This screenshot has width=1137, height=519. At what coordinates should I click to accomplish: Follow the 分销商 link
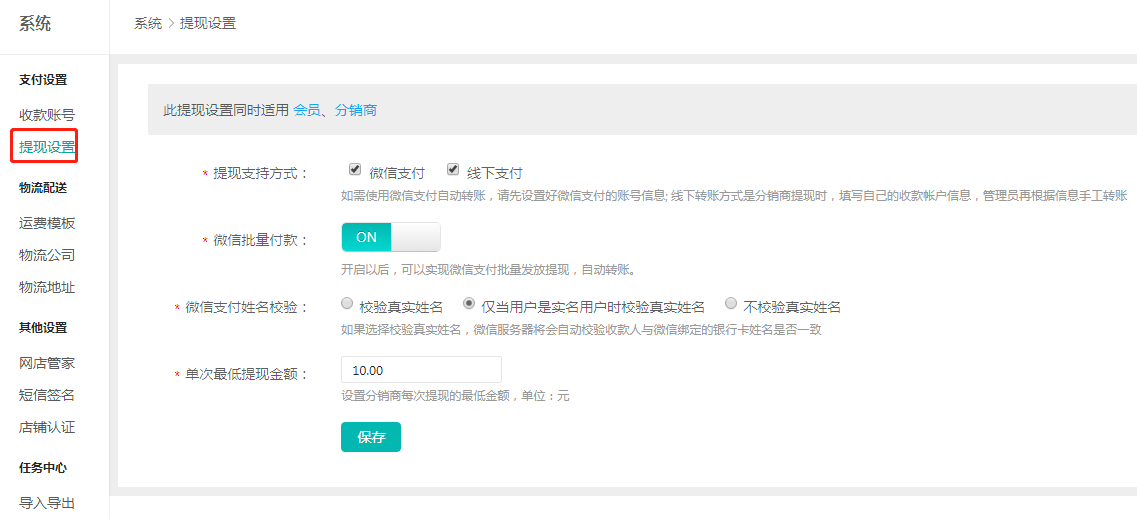point(356,110)
